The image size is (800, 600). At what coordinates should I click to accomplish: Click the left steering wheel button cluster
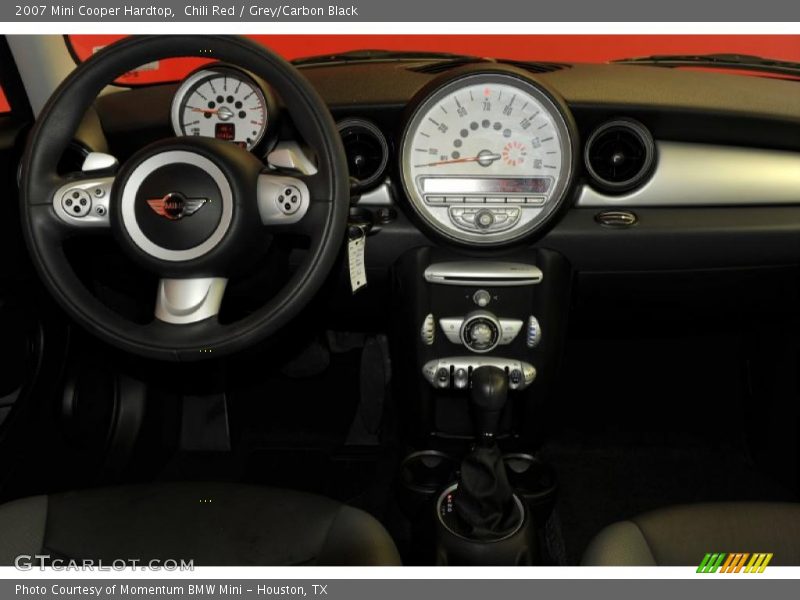(83, 202)
